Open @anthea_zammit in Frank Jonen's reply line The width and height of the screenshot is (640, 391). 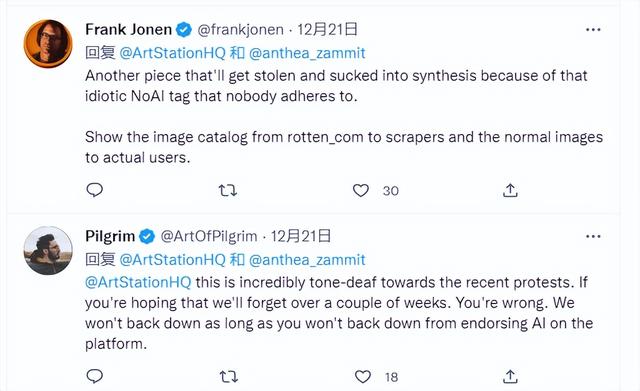(307, 53)
